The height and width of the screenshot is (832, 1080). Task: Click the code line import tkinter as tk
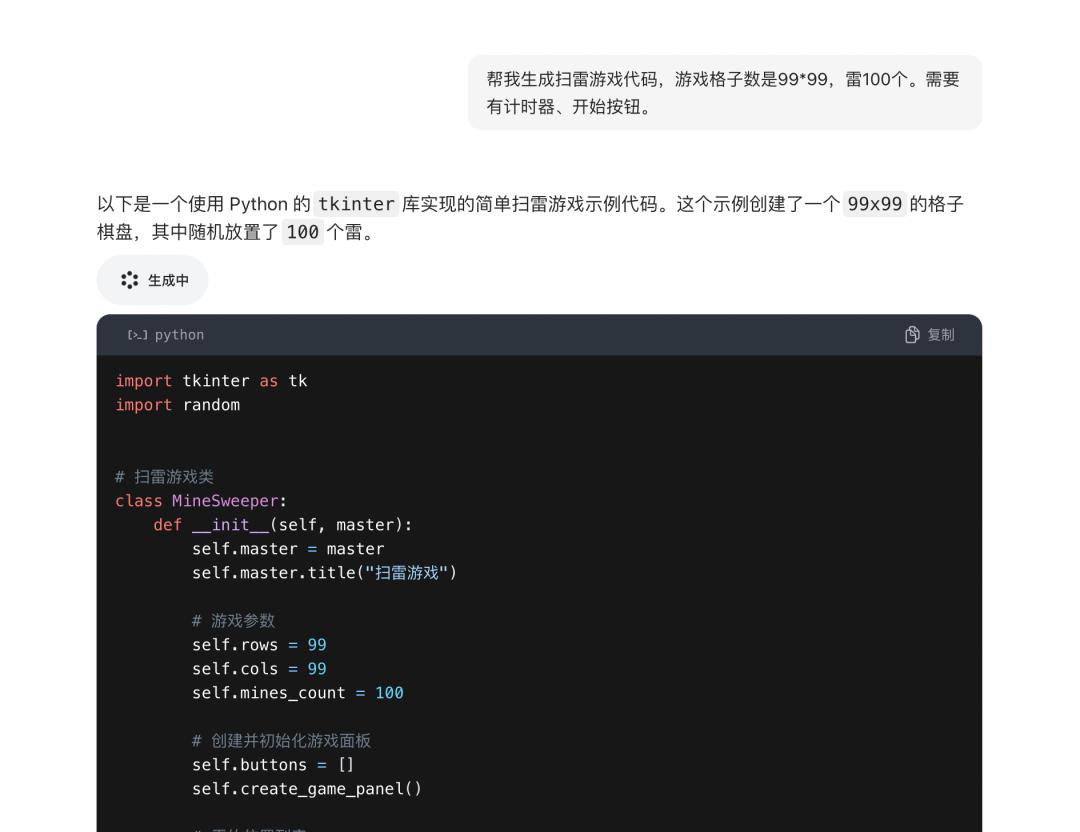pos(211,381)
